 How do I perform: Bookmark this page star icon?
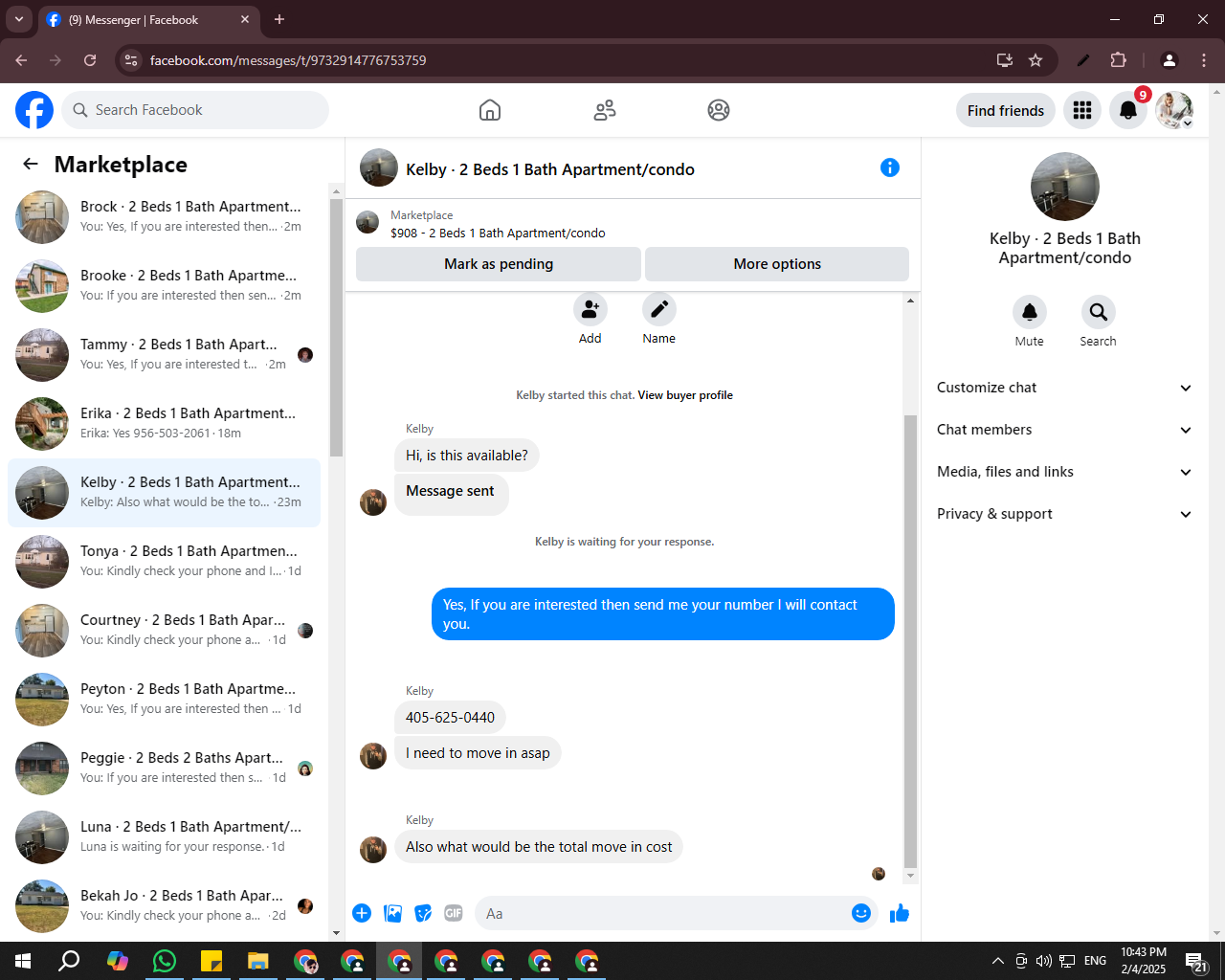coord(1036,60)
